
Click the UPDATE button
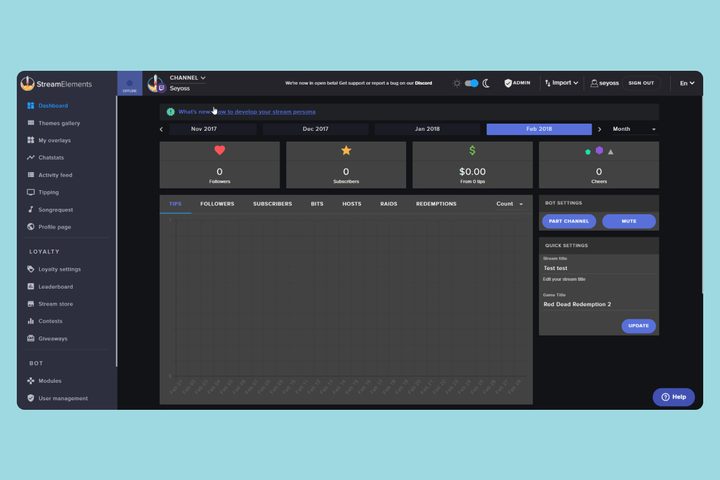(x=639, y=326)
